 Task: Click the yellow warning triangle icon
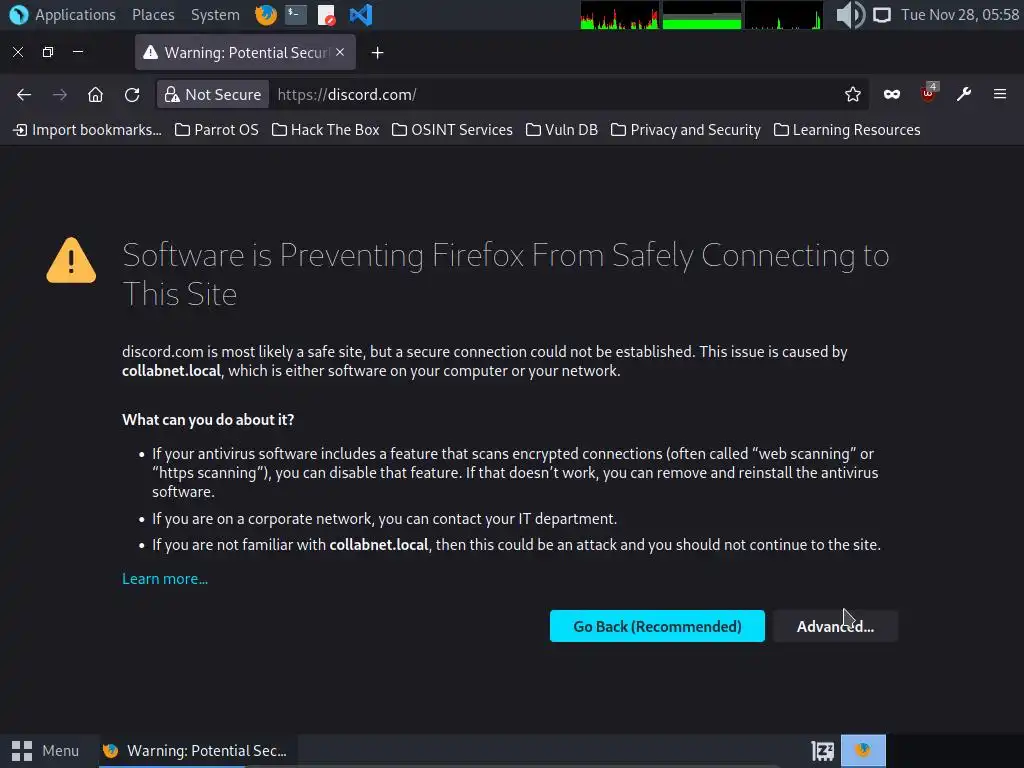(x=71, y=260)
